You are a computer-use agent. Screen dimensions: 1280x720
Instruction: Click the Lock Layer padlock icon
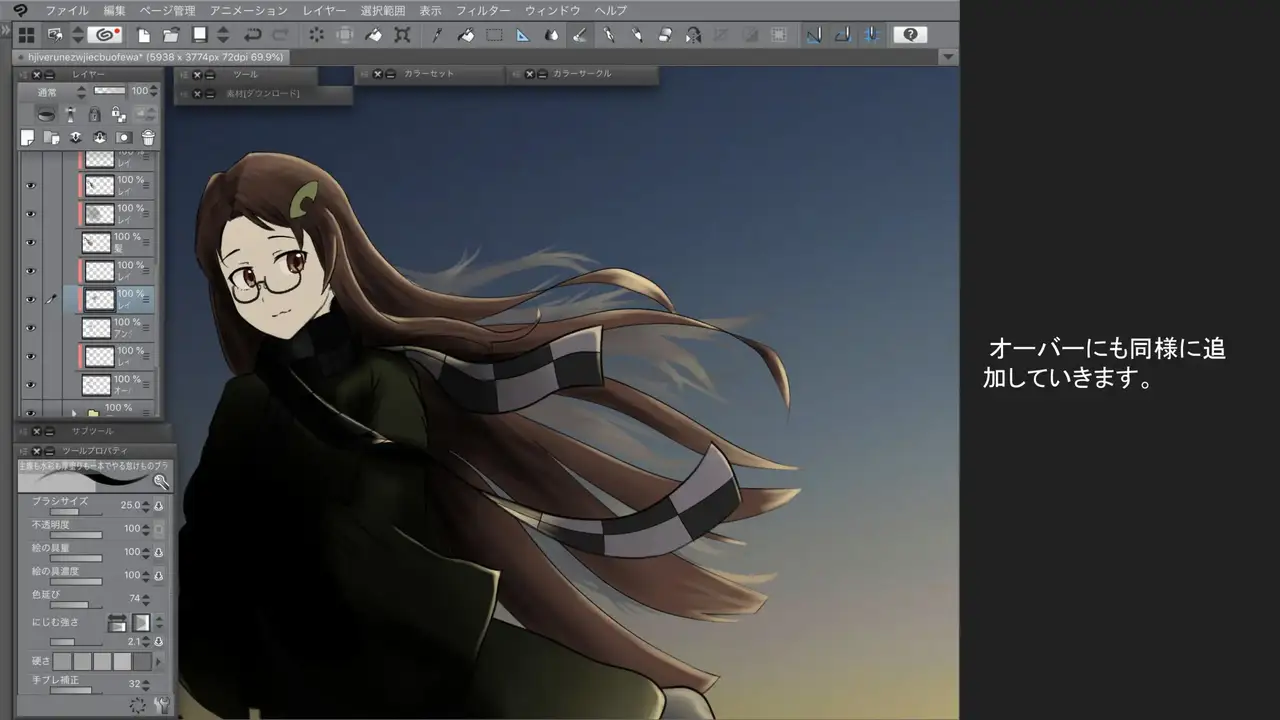[94, 115]
